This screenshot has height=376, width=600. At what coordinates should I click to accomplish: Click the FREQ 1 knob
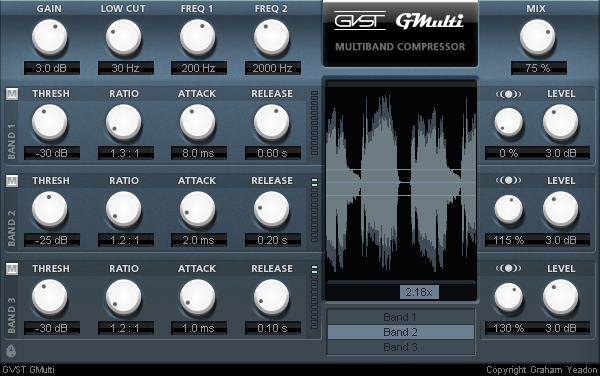198,37
